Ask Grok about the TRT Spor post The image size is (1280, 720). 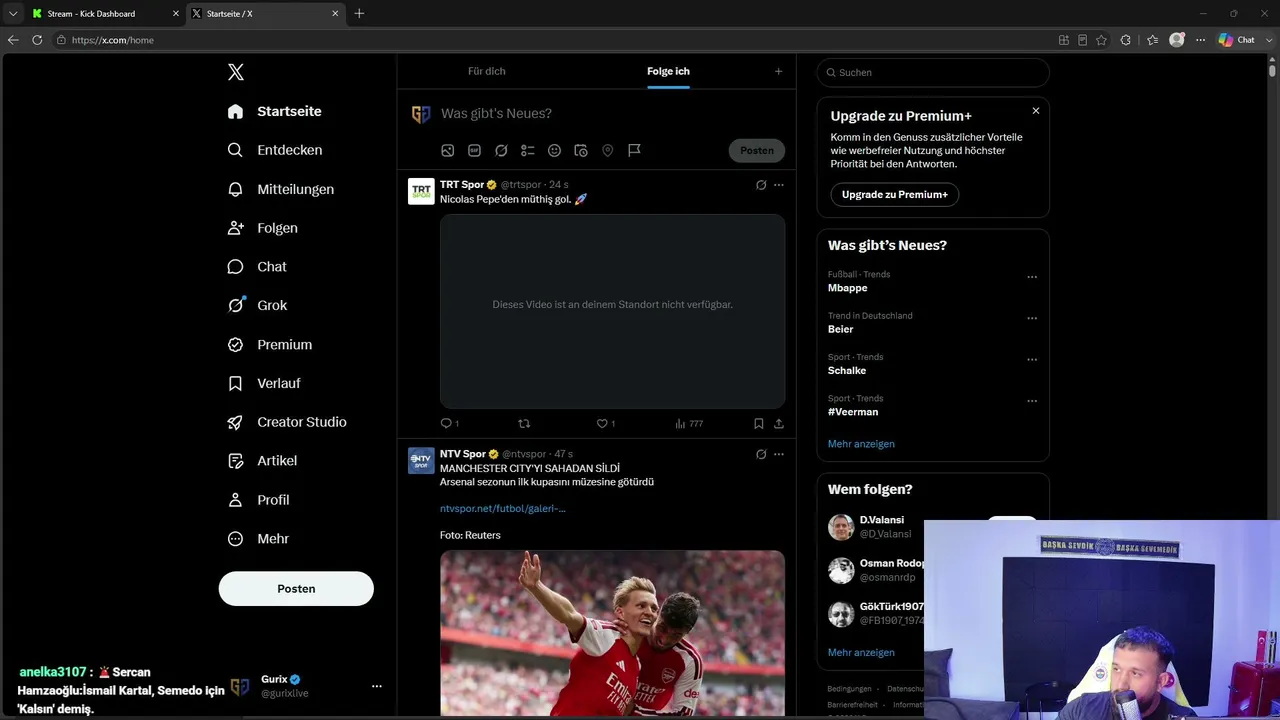[x=761, y=185]
